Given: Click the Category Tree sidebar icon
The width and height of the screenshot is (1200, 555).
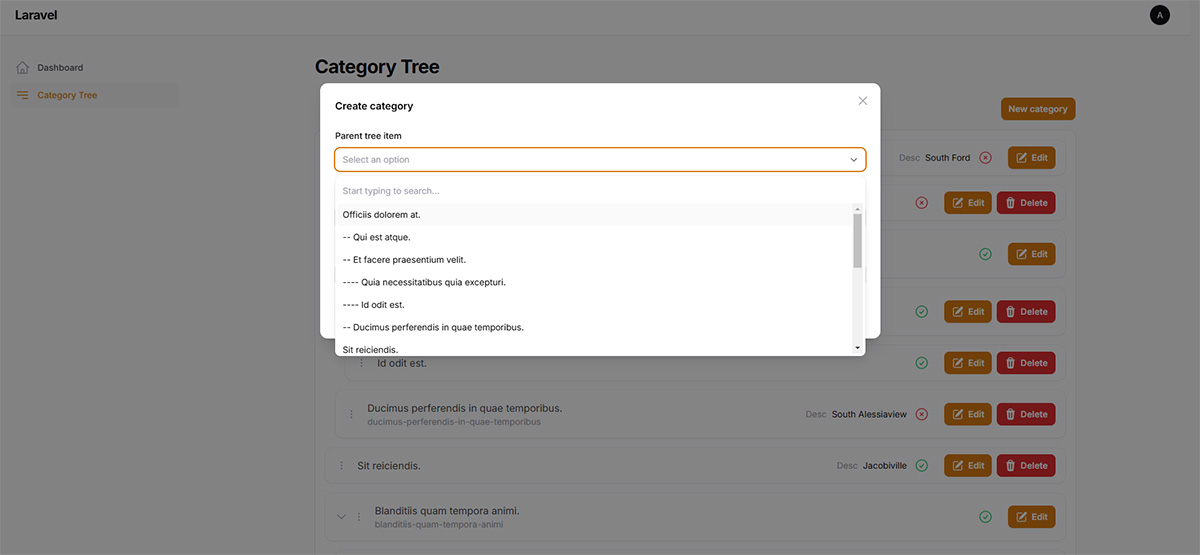Looking at the screenshot, I should (22, 96).
